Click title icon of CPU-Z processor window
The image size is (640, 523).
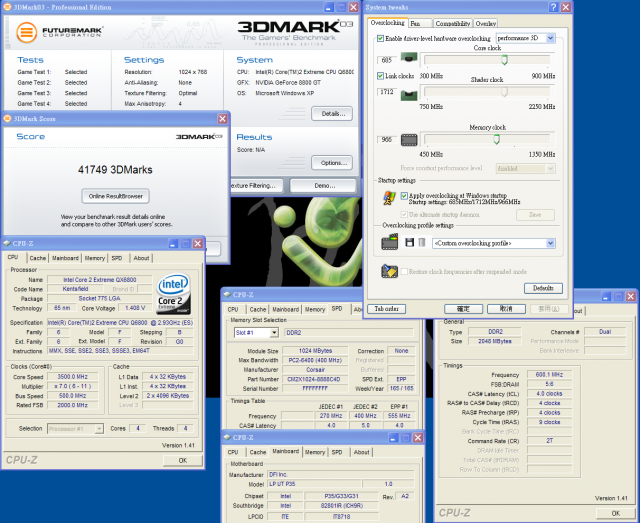pos(7,243)
